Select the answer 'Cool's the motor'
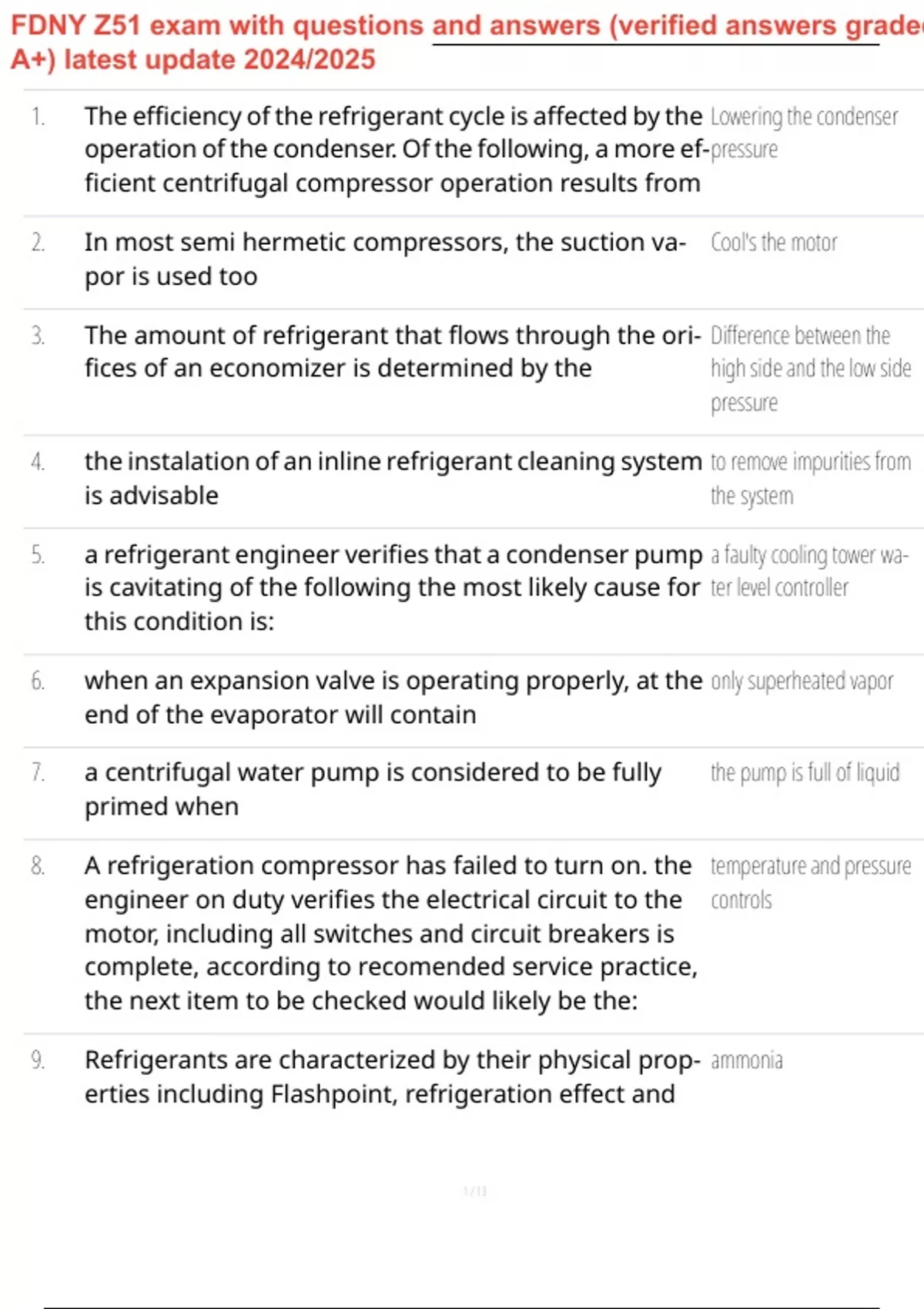924x1309 pixels. click(773, 243)
